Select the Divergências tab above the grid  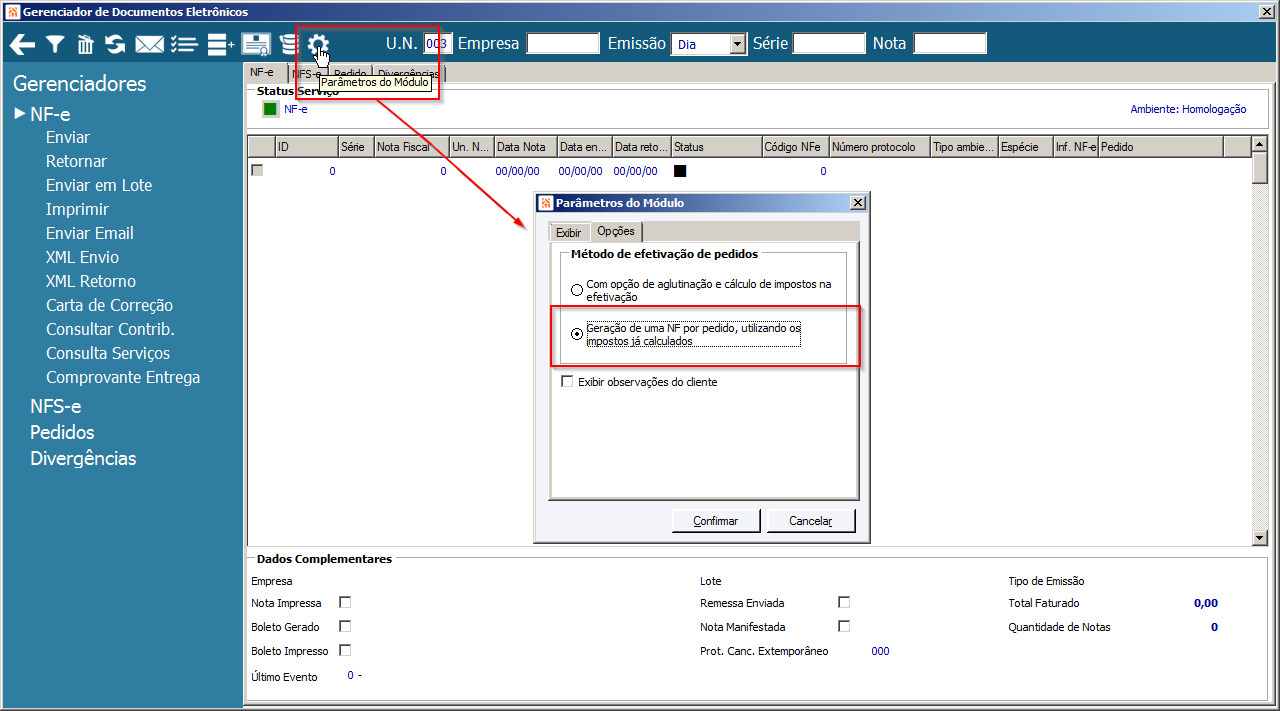click(409, 74)
